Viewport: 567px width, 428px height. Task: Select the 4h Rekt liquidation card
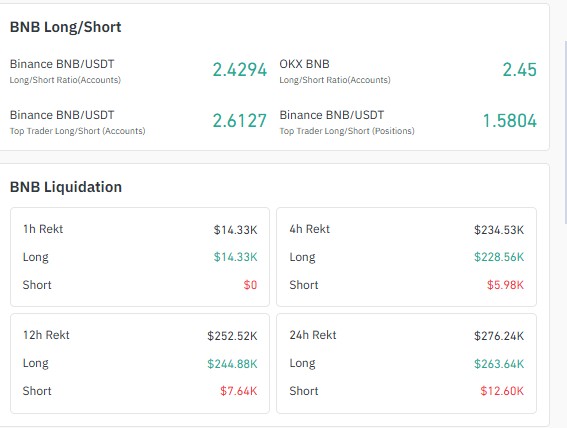pos(406,257)
